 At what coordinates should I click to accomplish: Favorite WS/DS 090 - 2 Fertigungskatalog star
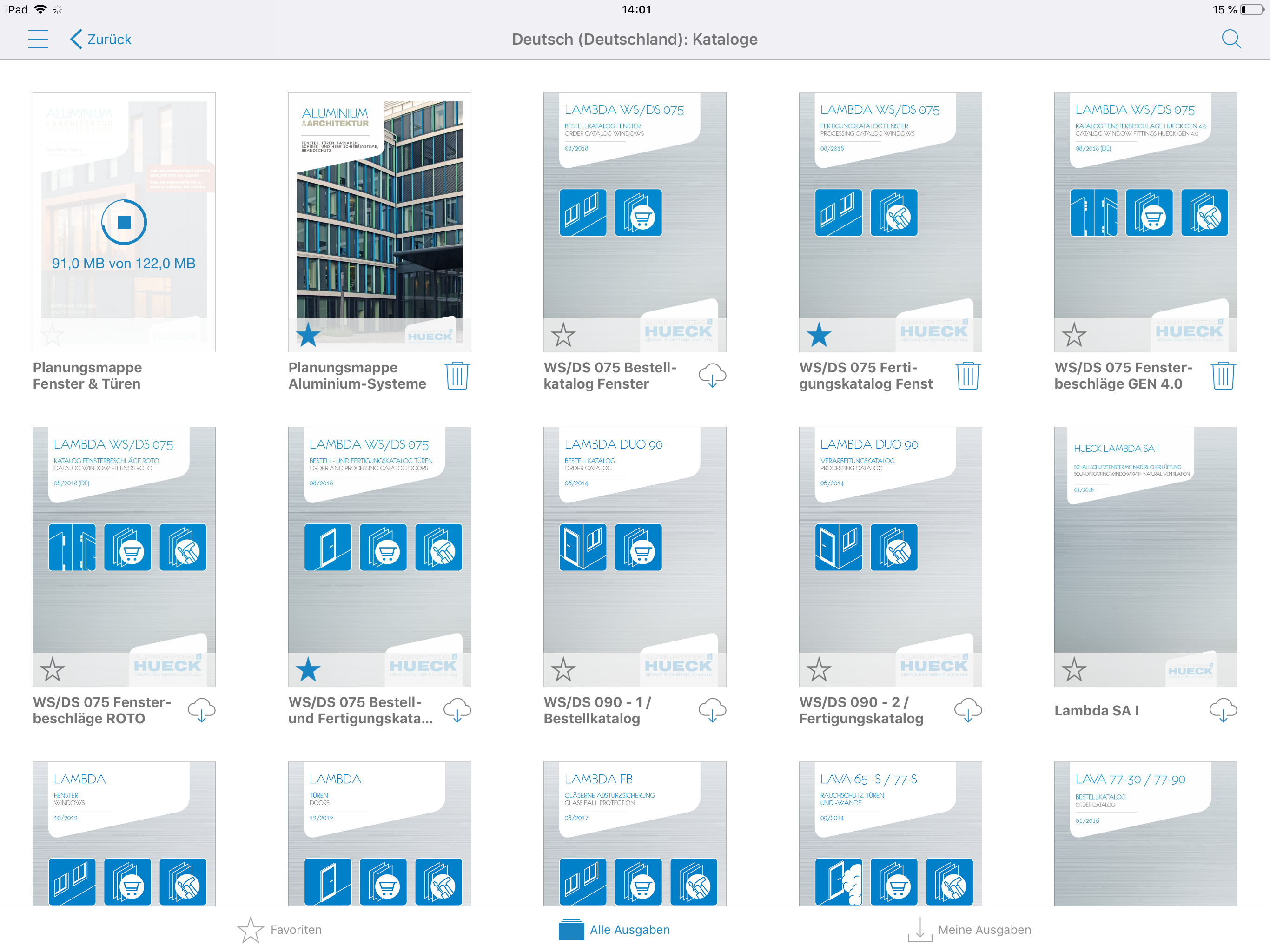(819, 669)
